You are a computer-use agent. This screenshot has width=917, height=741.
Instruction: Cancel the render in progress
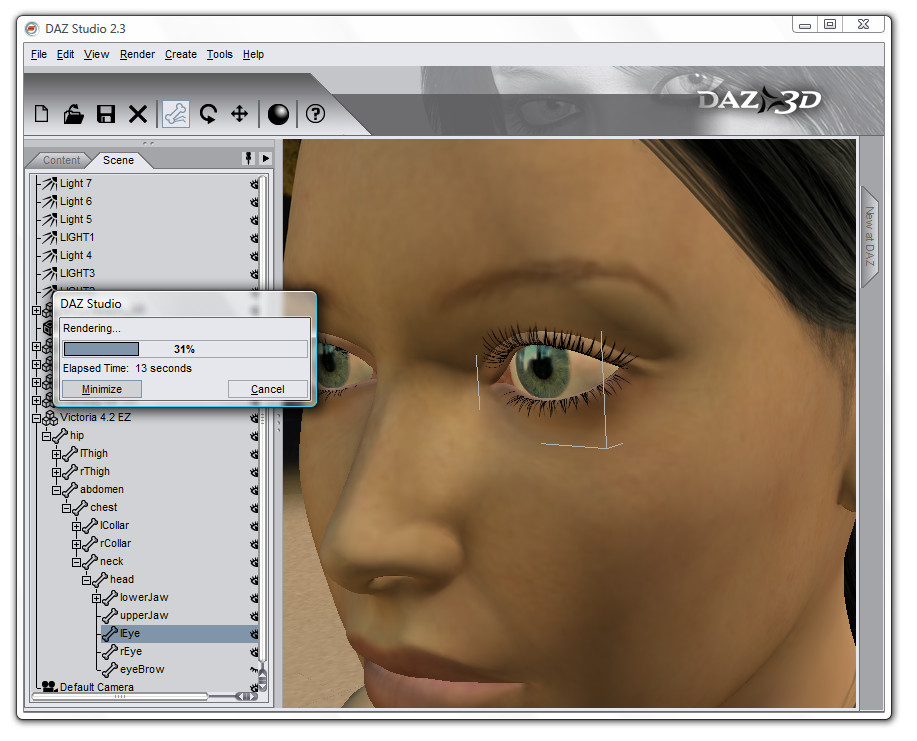tap(268, 390)
